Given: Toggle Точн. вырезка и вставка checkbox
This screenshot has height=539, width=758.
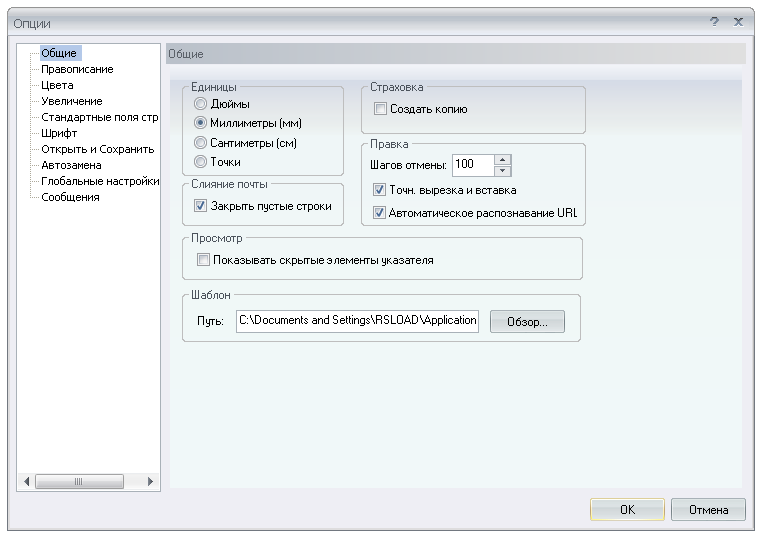Looking at the screenshot, I should (x=380, y=190).
